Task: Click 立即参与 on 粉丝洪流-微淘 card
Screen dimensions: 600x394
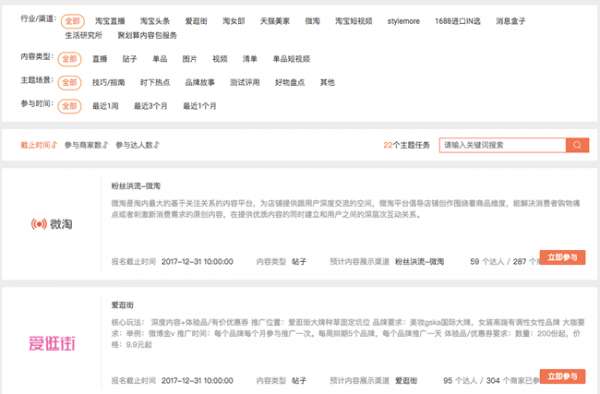Action: coord(562,257)
